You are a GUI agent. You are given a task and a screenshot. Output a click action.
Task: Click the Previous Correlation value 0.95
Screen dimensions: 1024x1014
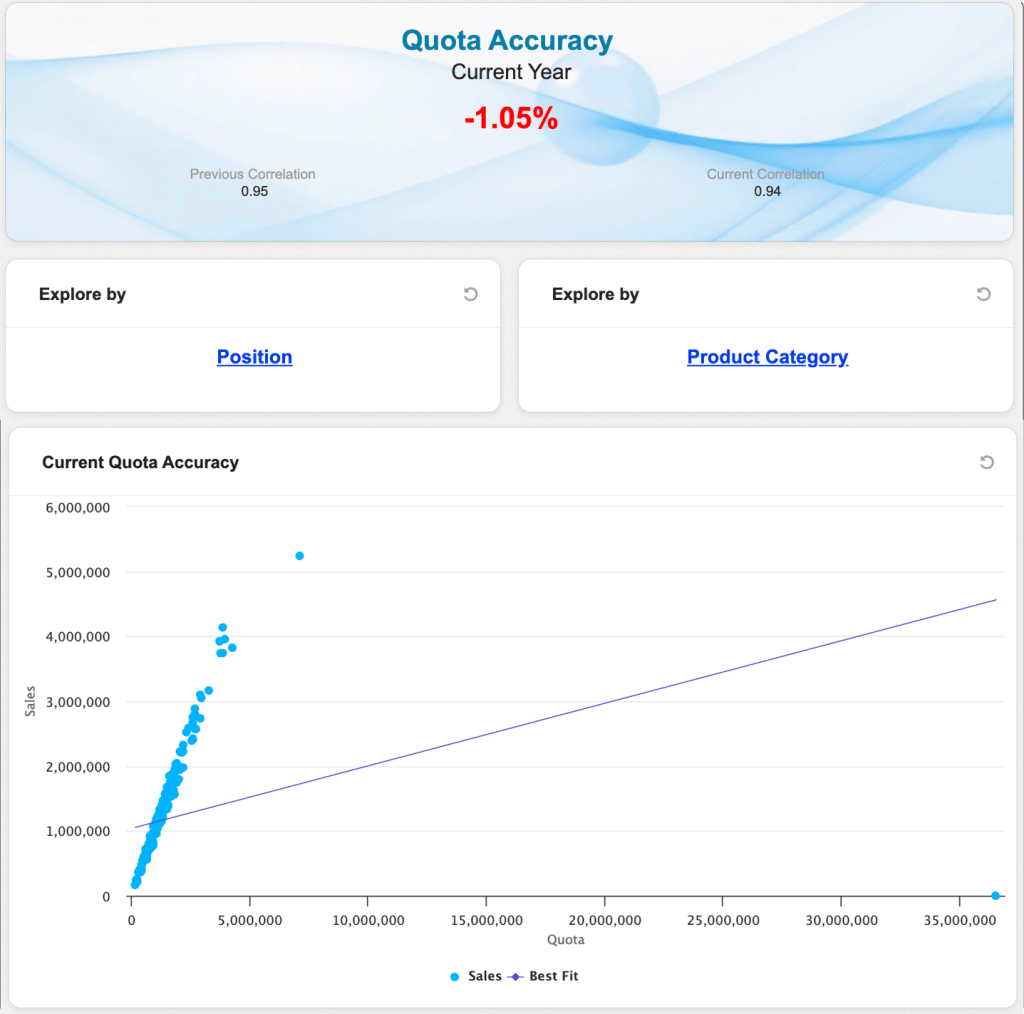(x=254, y=191)
